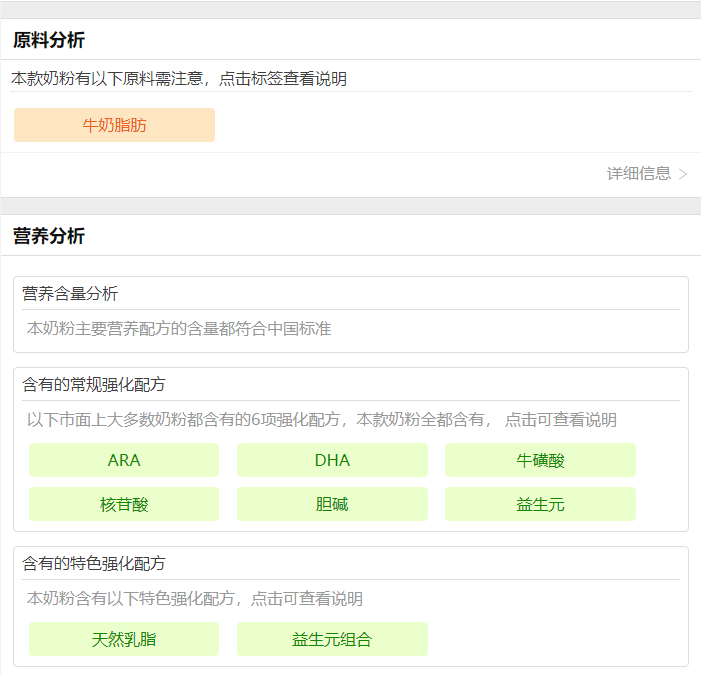The height and width of the screenshot is (675, 701).
Task: Click the text about meeting 中国标准
Action: [179, 328]
